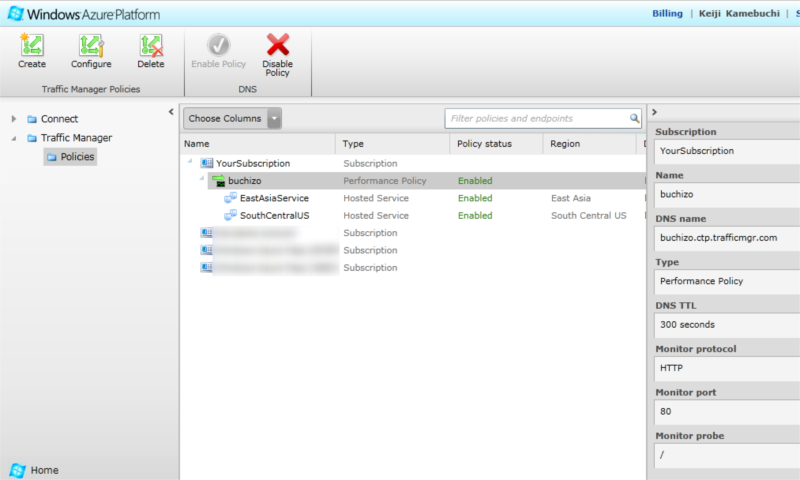This screenshot has width=800, height=480.
Task: Collapse the properties pane chevron
Action: tap(654, 112)
